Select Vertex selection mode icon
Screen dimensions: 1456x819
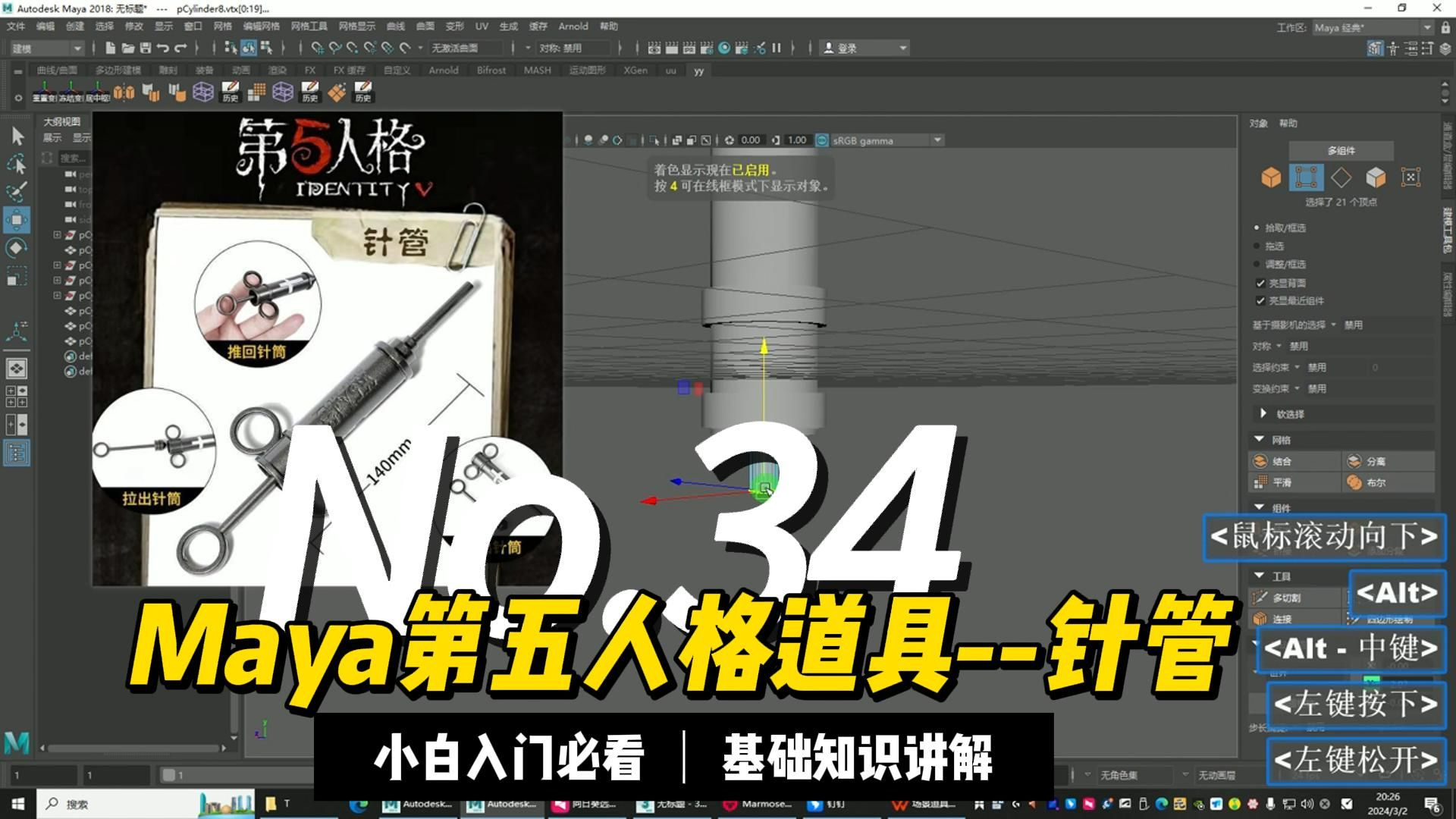pyautogui.click(x=1306, y=178)
